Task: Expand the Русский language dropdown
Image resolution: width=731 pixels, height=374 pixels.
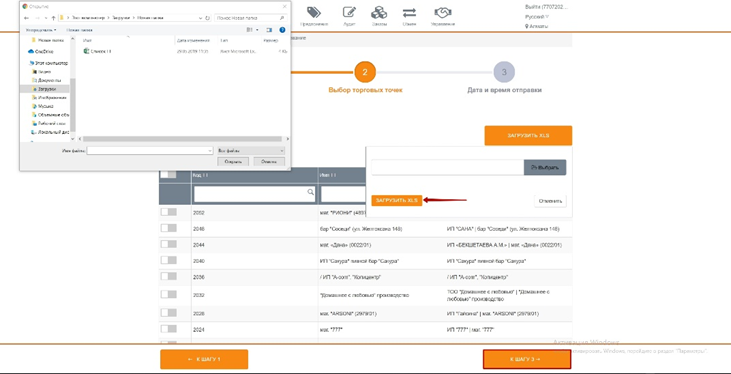Action: [537, 16]
